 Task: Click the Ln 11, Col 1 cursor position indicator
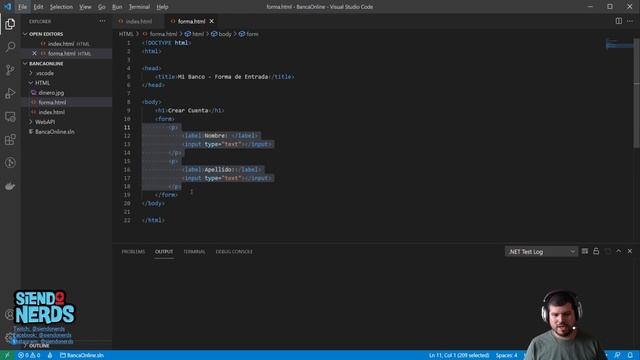pyautogui.click(x=459, y=355)
